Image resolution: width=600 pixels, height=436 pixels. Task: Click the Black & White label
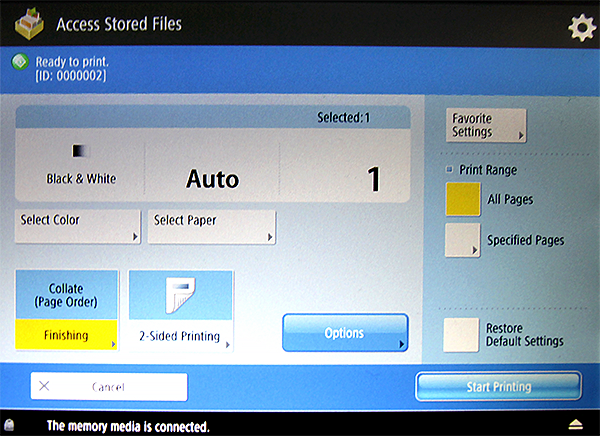click(81, 179)
